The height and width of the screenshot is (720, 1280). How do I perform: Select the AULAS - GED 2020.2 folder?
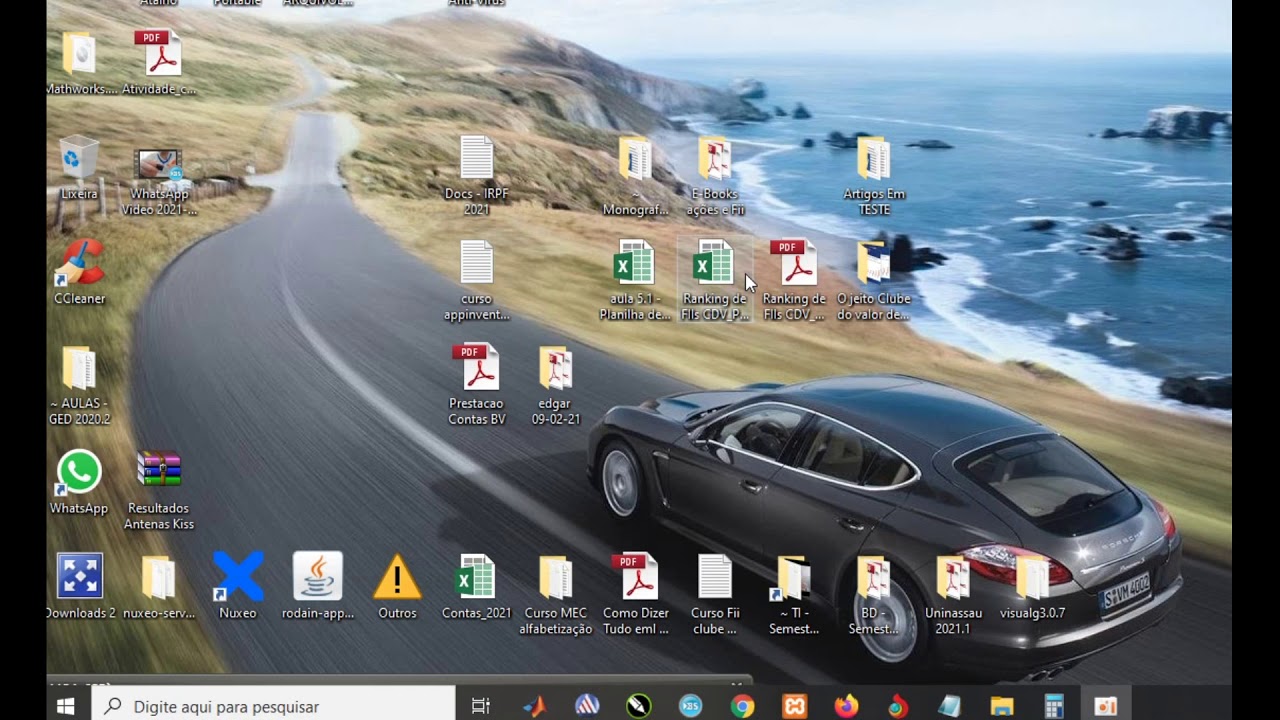click(79, 369)
